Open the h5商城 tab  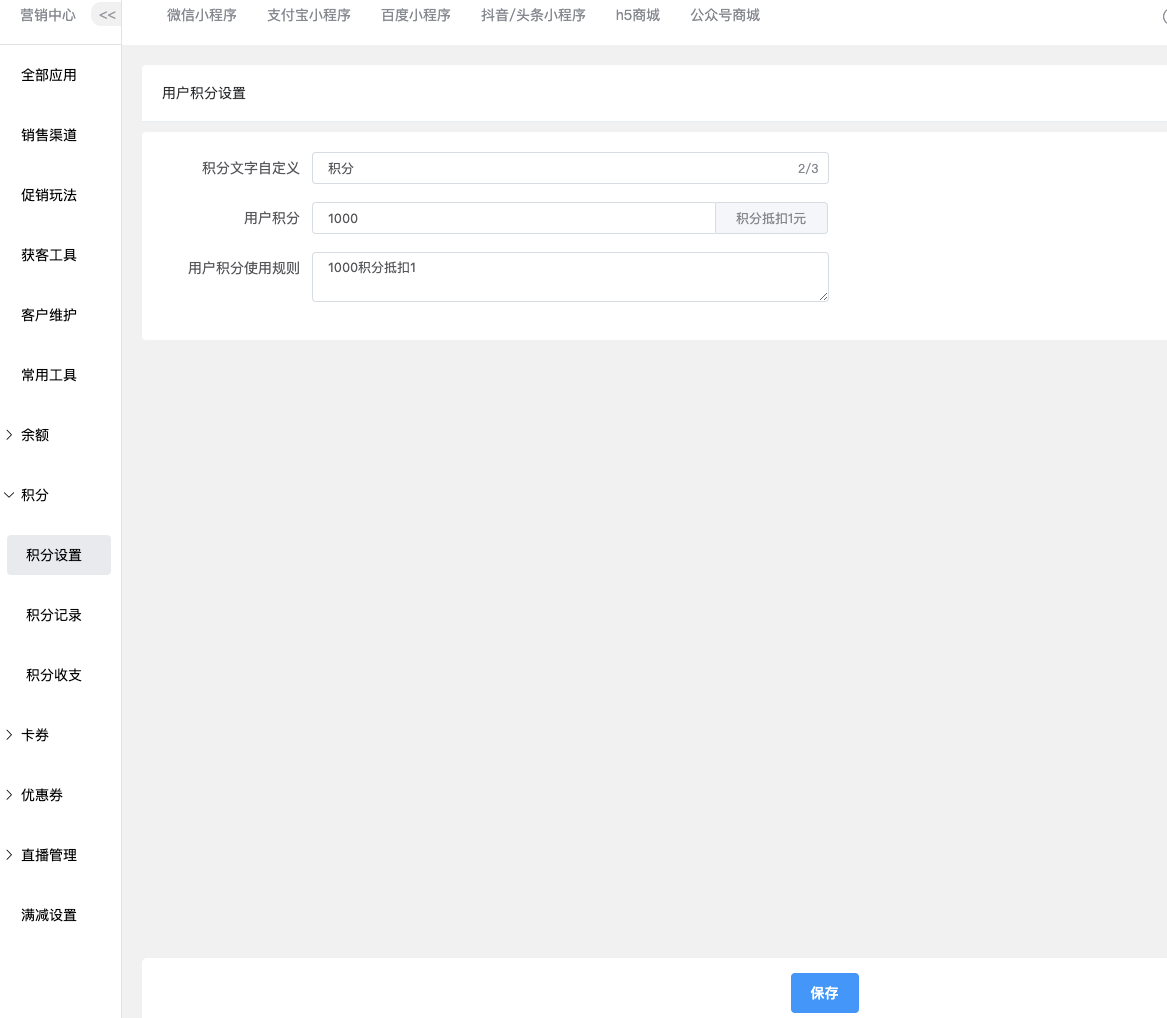pos(638,15)
